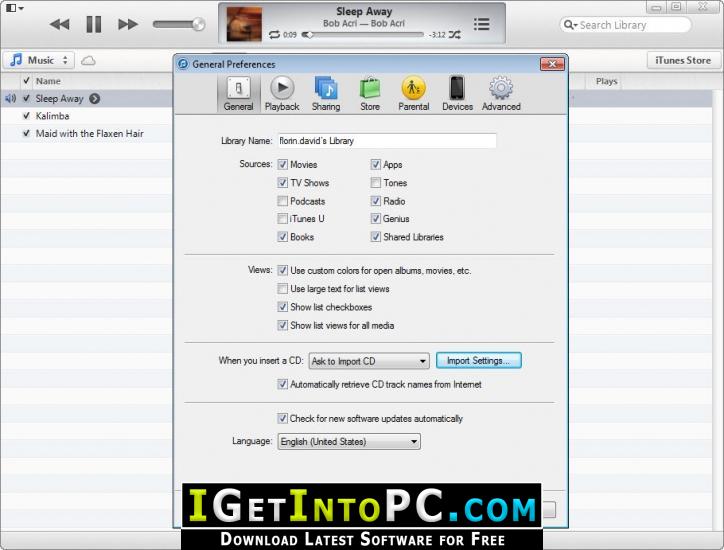The width and height of the screenshot is (724, 550).
Task: Uncheck the Books source
Action: coord(283,237)
